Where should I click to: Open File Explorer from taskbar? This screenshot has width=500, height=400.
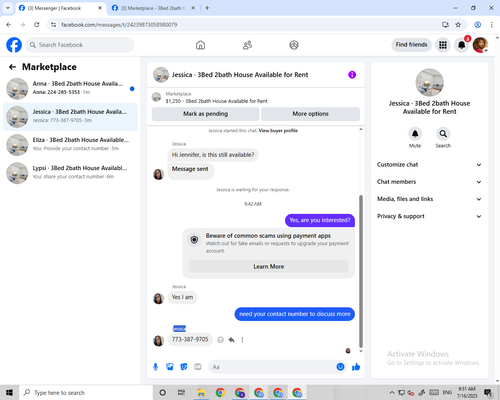(x=201, y=393)
